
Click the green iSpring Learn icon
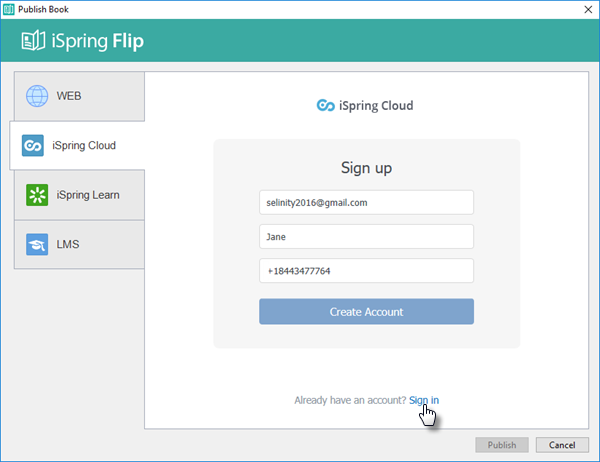coord(37,195)
